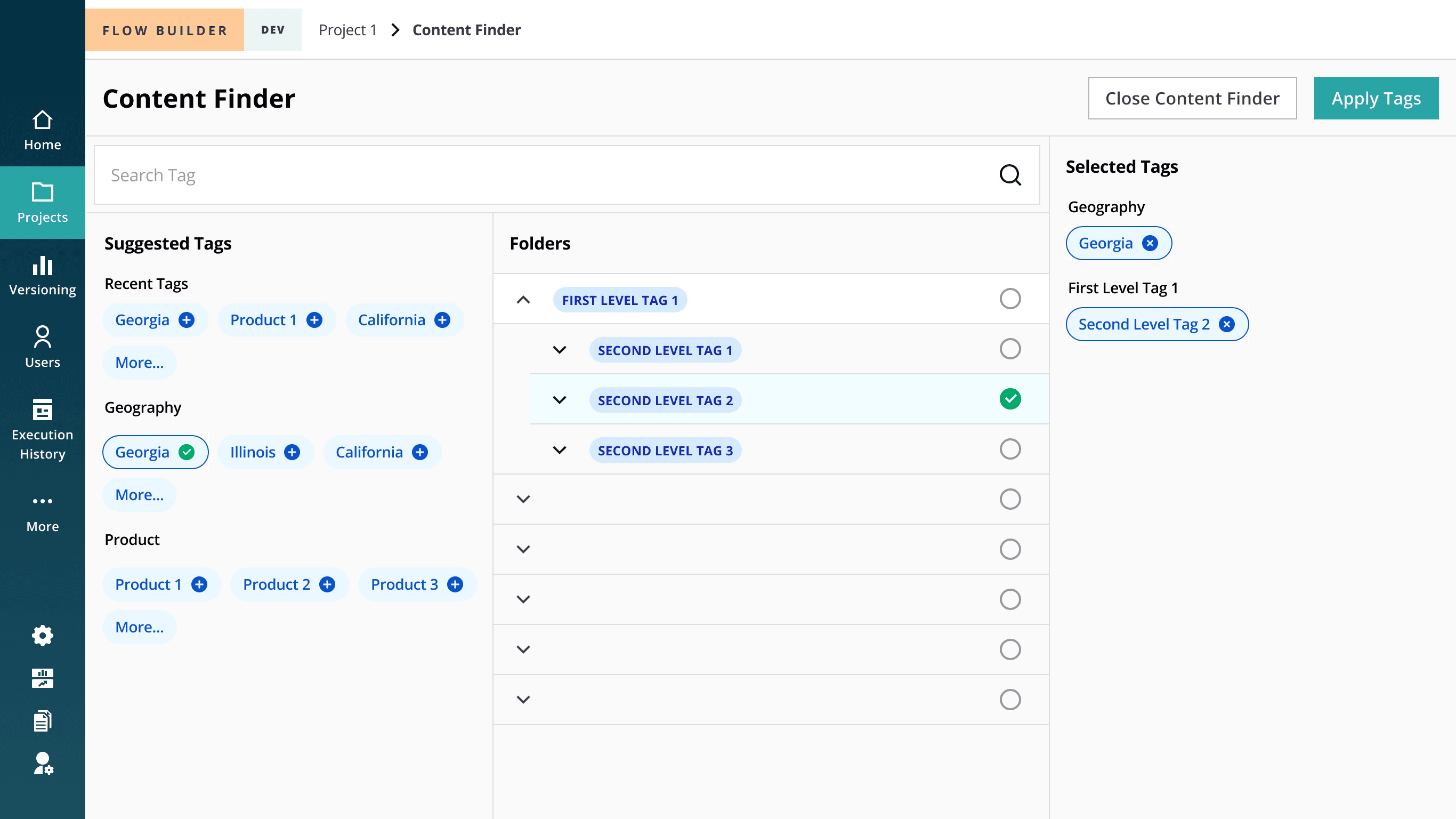This screenshot has height=819, width=1456.
Task: Add Illinois geography tag
Action: click(x=292, y=452)
